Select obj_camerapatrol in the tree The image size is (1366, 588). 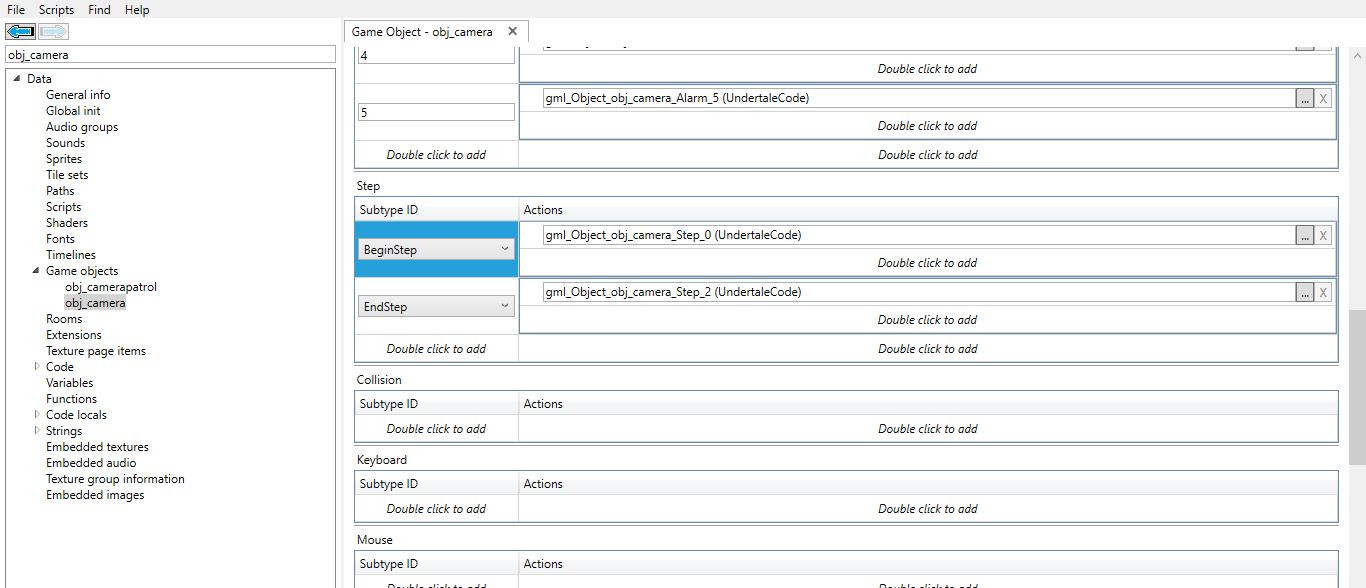pos(110,287)
